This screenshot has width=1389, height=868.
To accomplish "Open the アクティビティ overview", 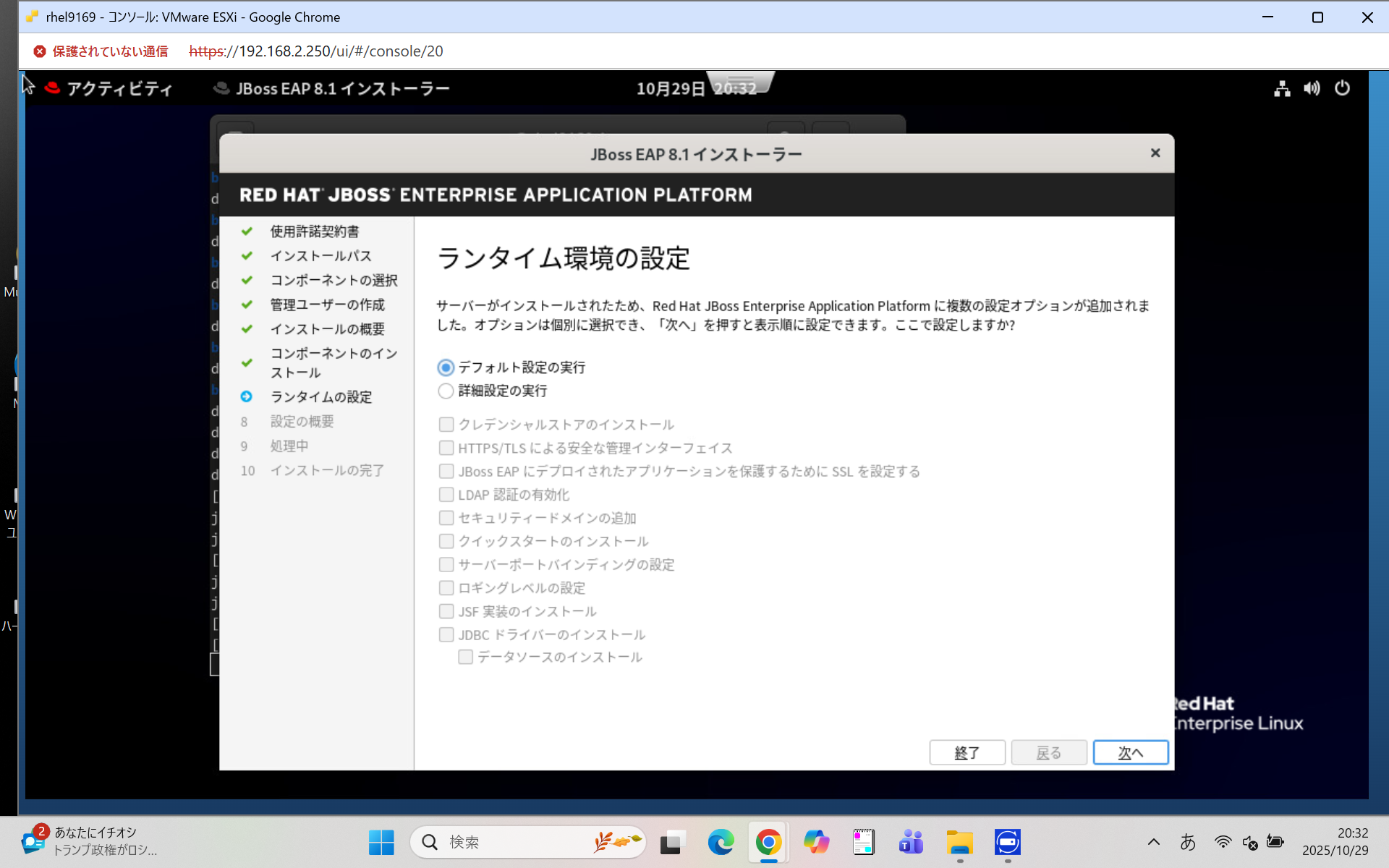I will [119, 88].
